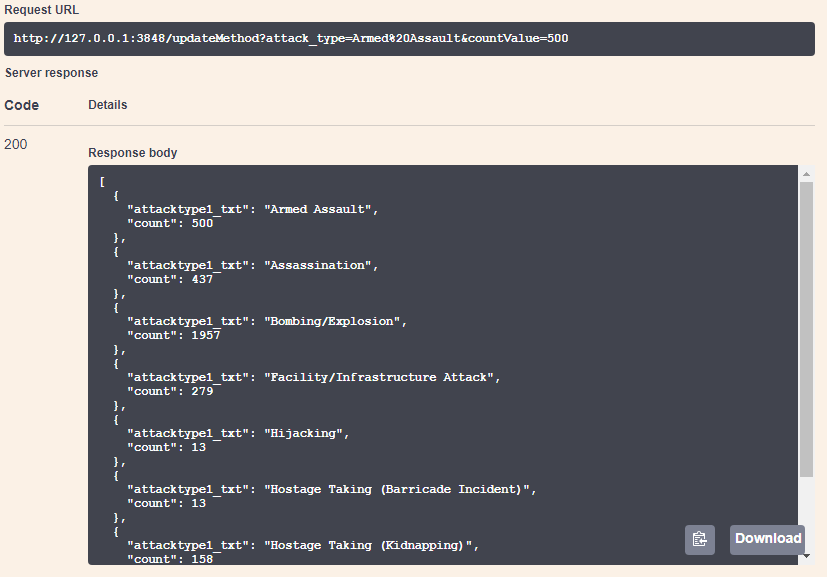Click the Request URL text box
Screen dimensions: 827x577
pyautogui.click(x=409, y=39)
